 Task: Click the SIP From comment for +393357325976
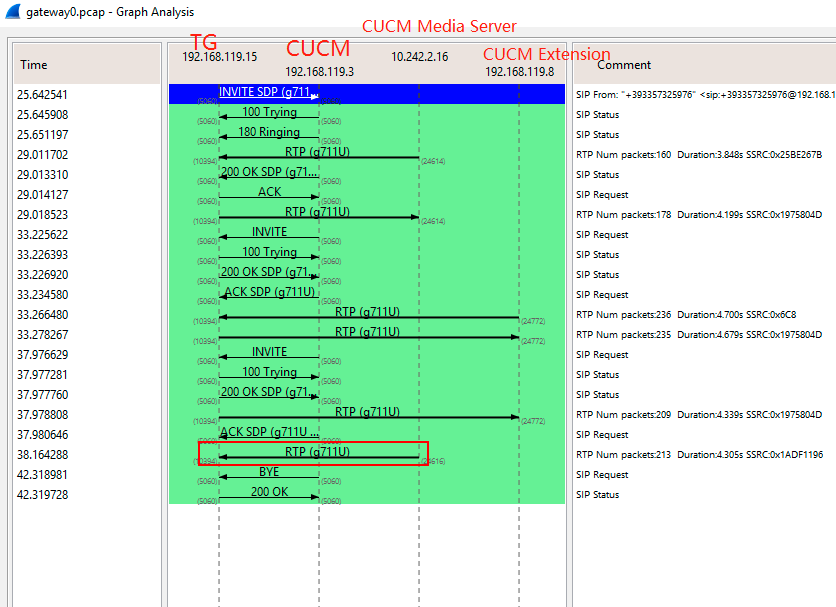tap(705, 95)
